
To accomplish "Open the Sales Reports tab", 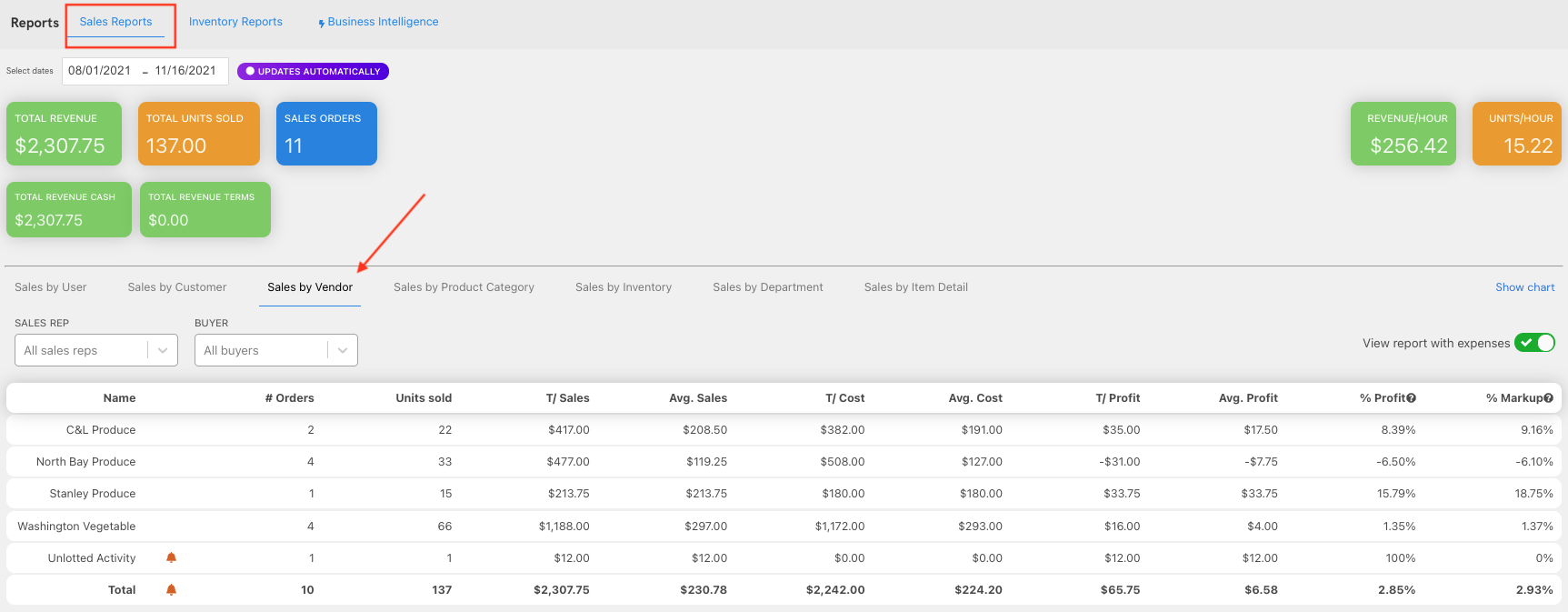I will pyautogui.click(x=115, y=22).
